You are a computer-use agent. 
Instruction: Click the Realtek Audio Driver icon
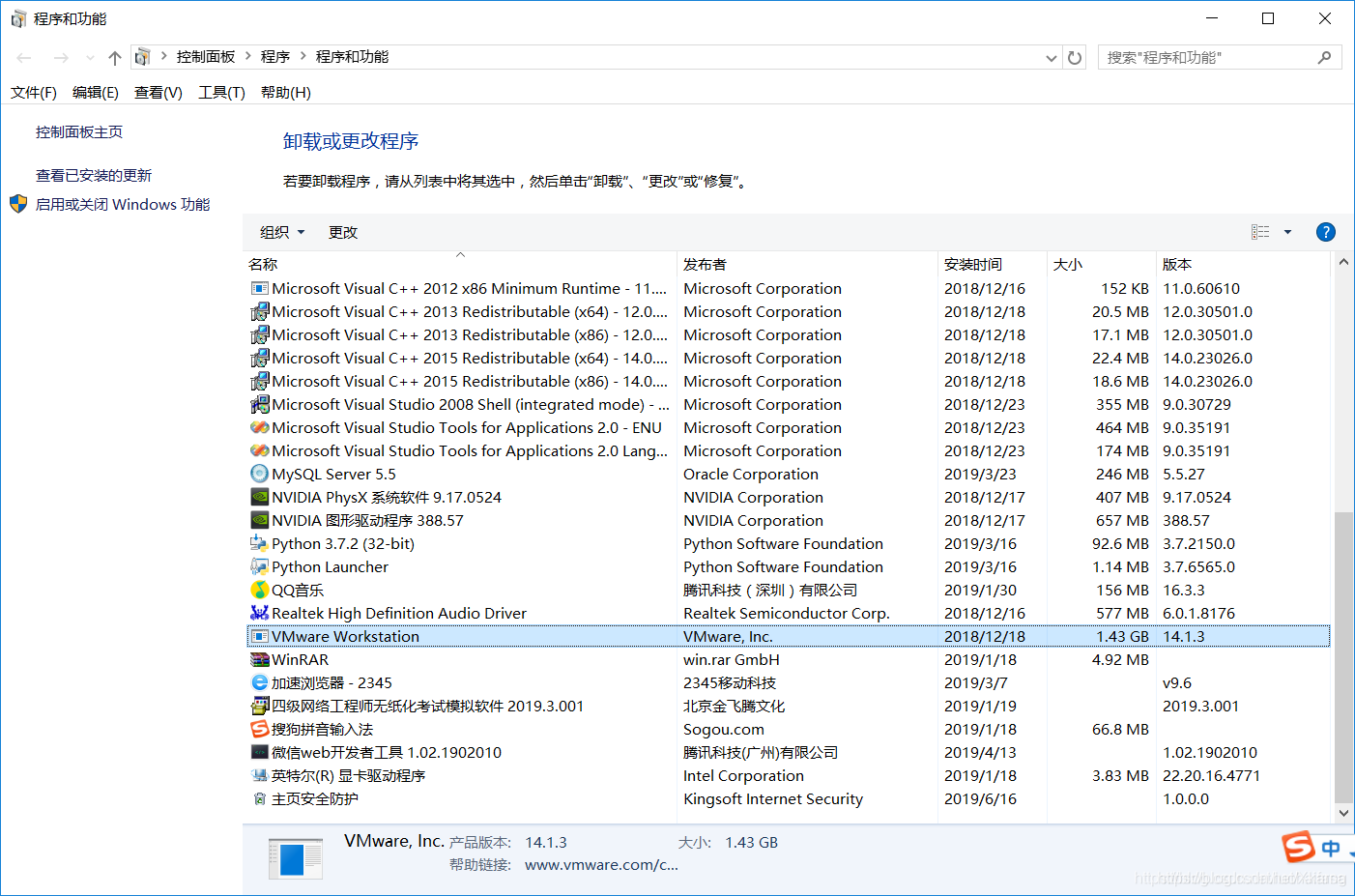pyautogui.click(x=259, y=613)
